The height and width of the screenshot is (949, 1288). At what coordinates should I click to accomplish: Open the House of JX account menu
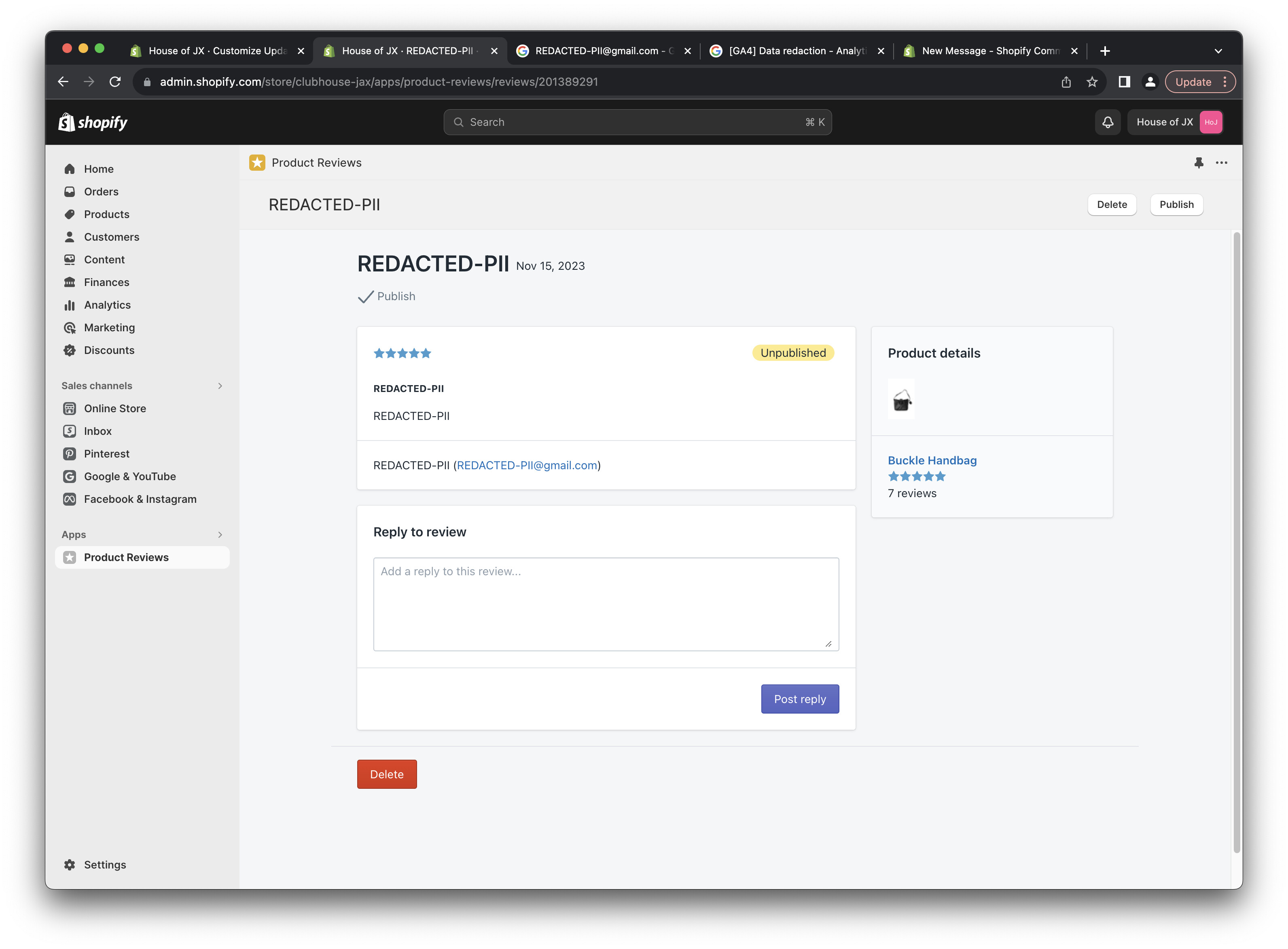point(1175,122)
